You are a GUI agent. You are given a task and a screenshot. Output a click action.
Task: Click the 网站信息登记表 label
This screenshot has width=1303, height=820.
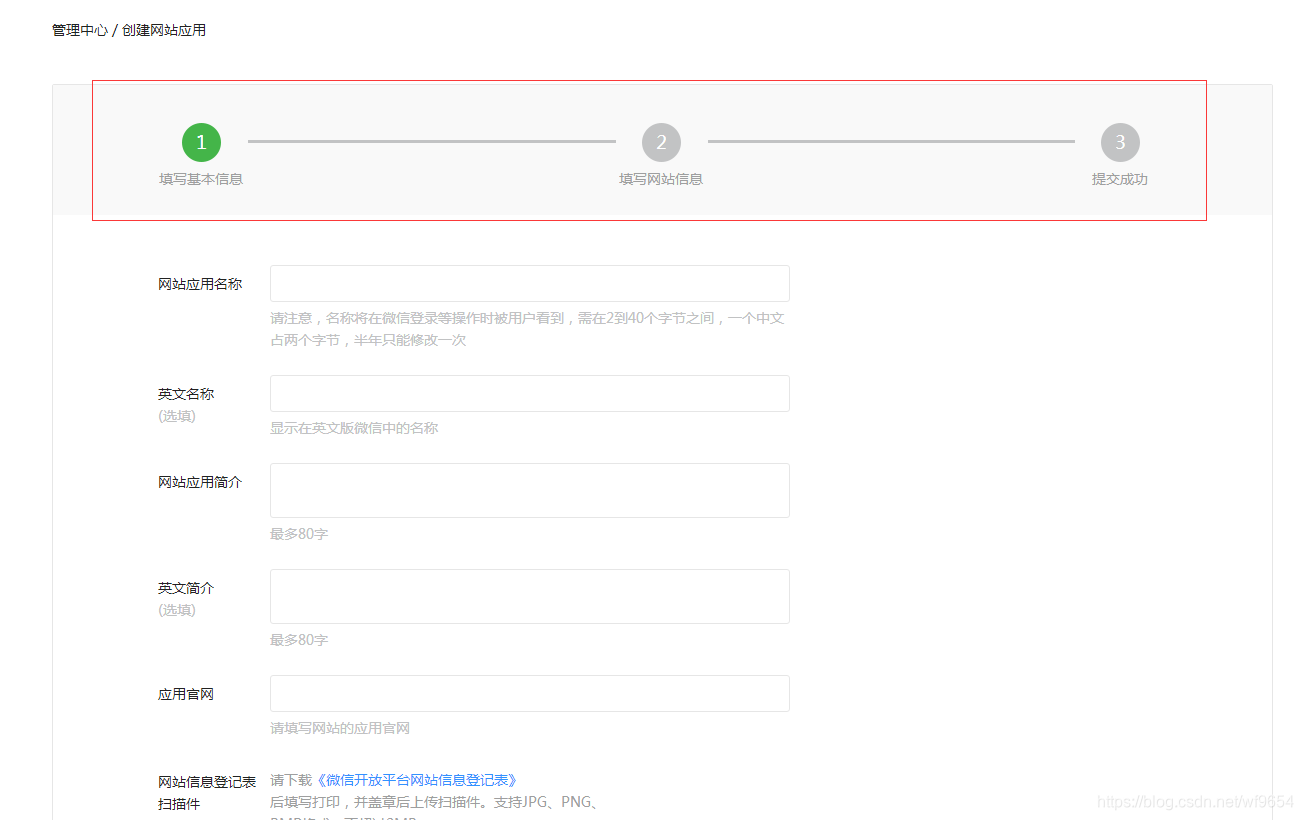[x=207, y=782]
